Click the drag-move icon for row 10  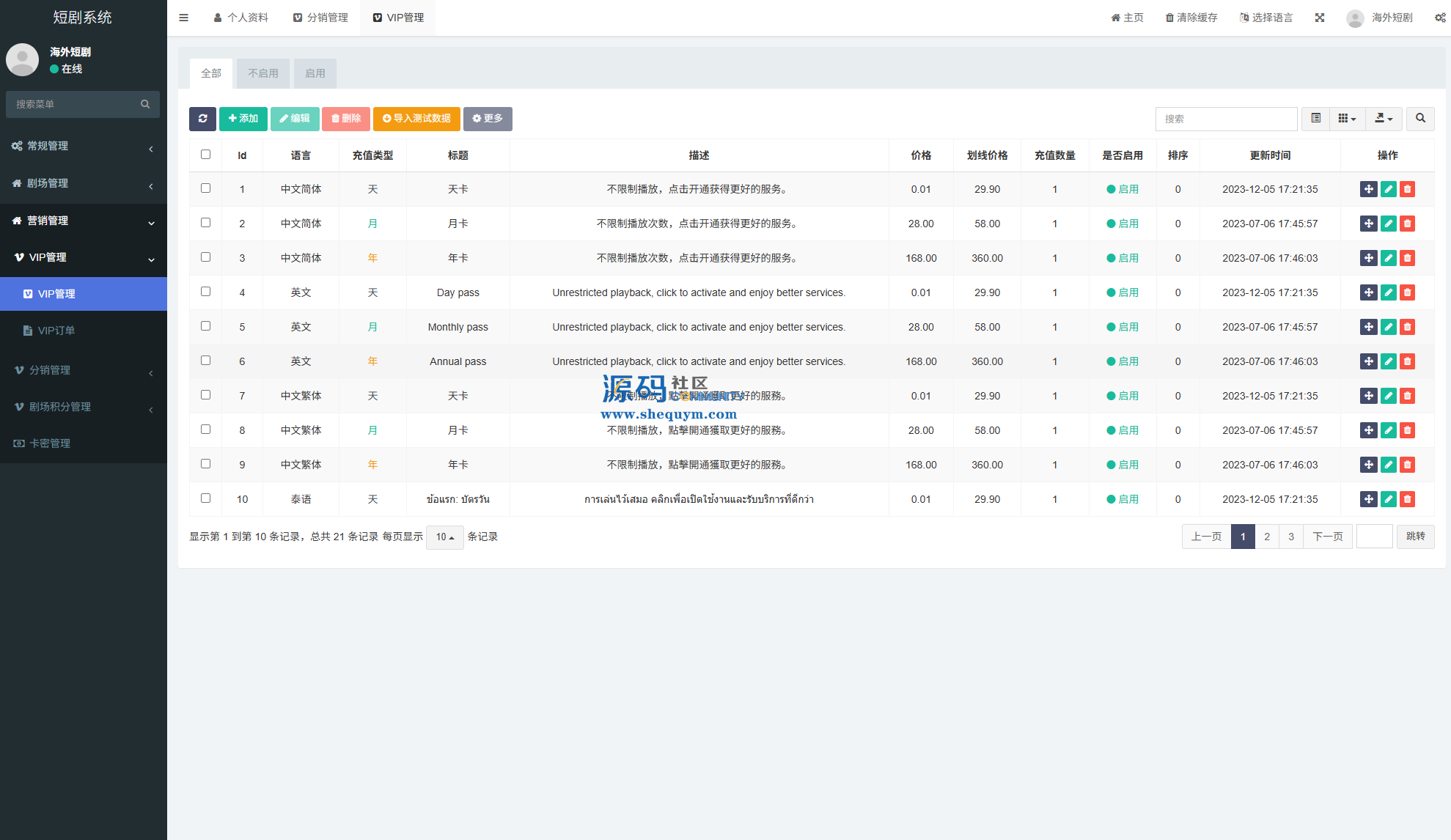pyautogui.click(x=1368, y=499)
